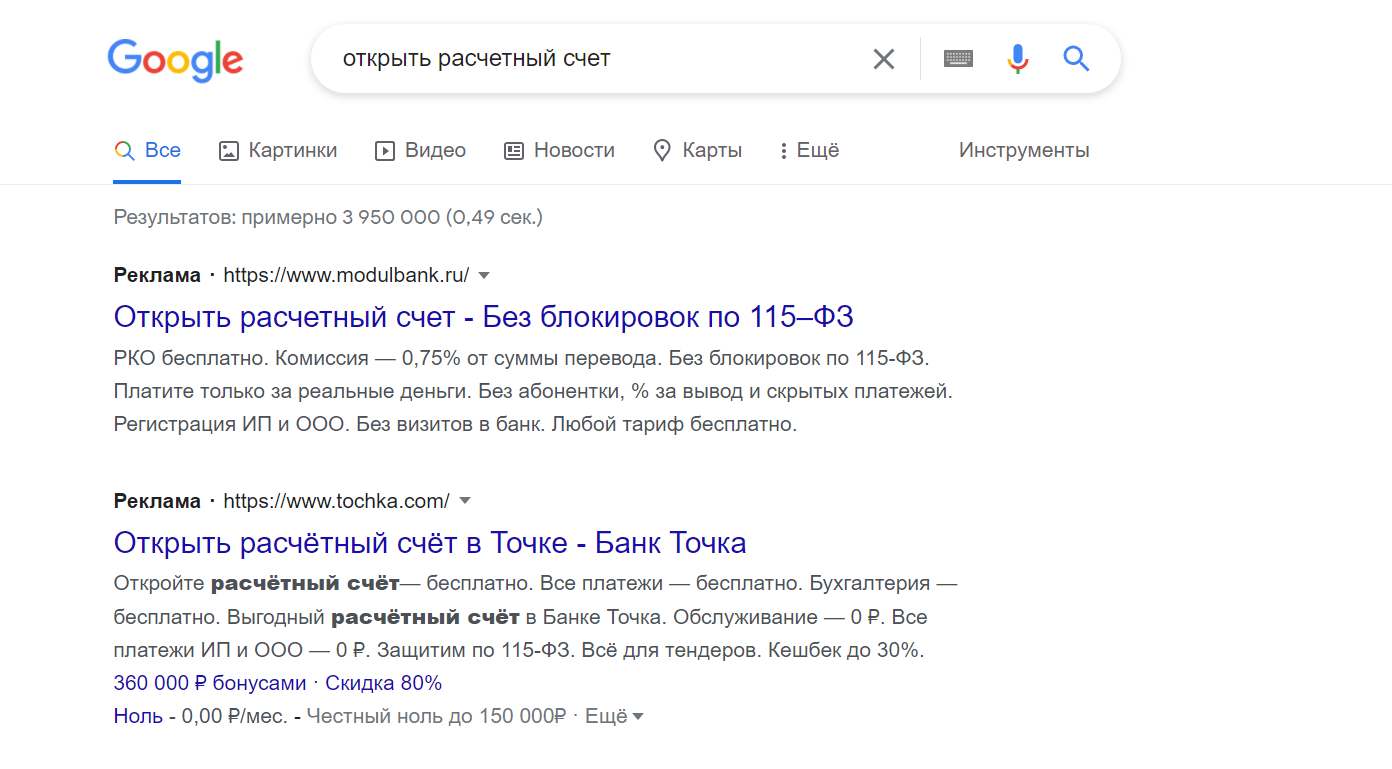Open the Ещё more options menu

(x=810, y=151)
